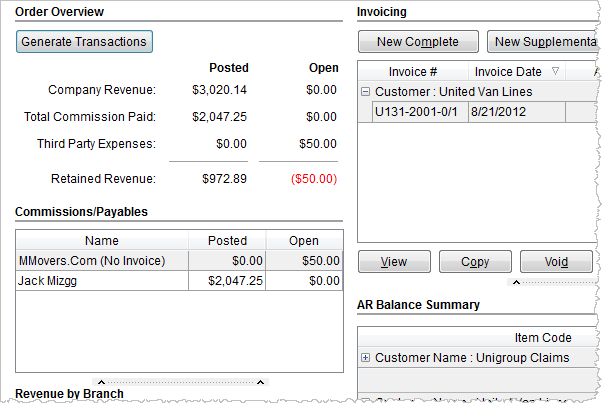Click the left splitter chevron below Commissions/Payables

(97, 382)
